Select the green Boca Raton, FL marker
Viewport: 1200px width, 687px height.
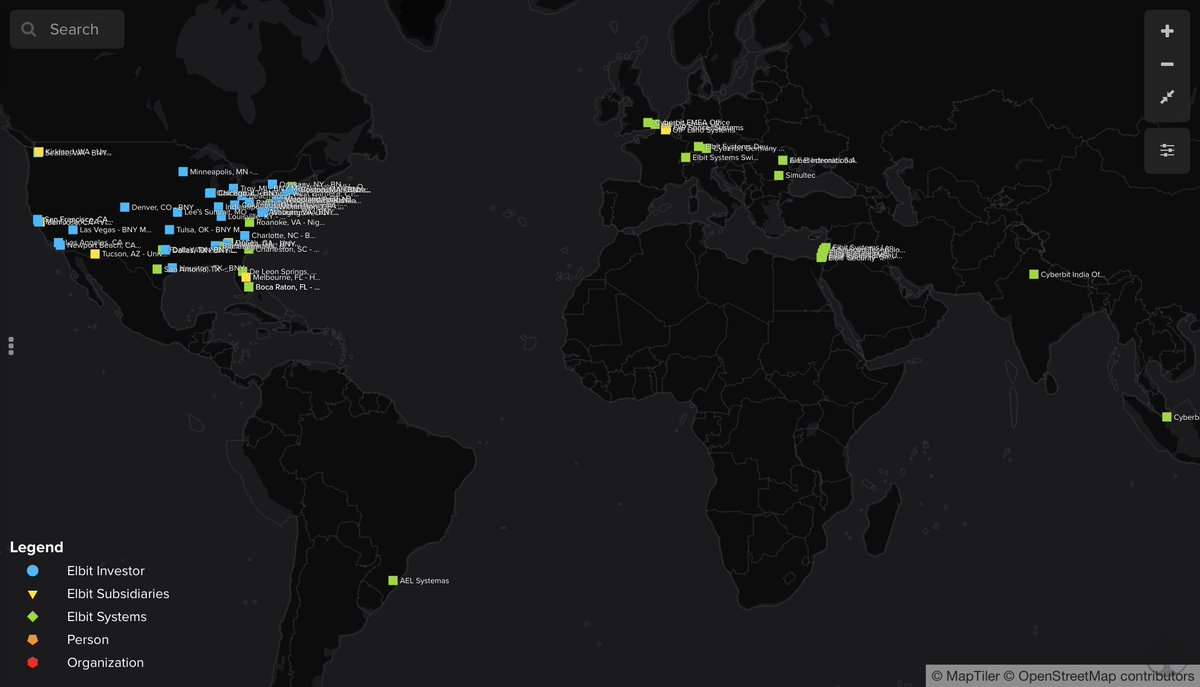(249, 287)
